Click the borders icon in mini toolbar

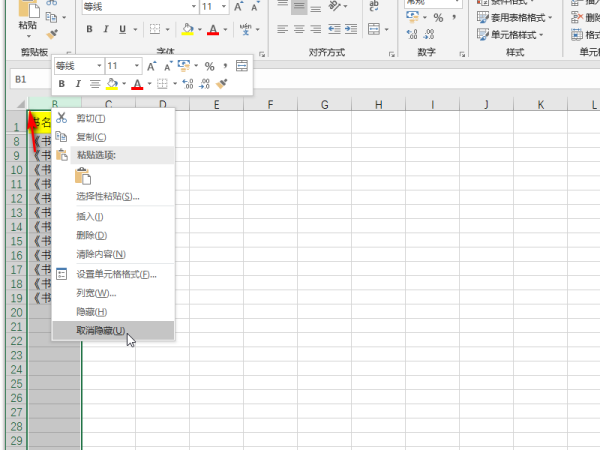coord(163,84)
